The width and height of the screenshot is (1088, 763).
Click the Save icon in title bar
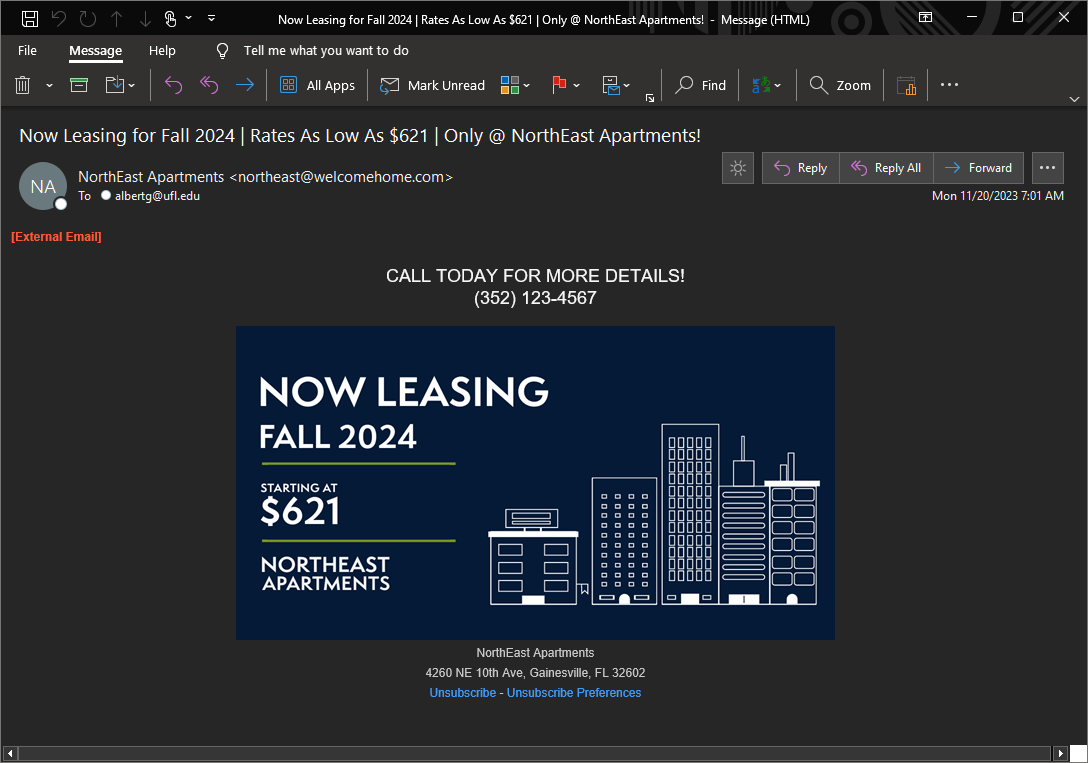point(30,18)
